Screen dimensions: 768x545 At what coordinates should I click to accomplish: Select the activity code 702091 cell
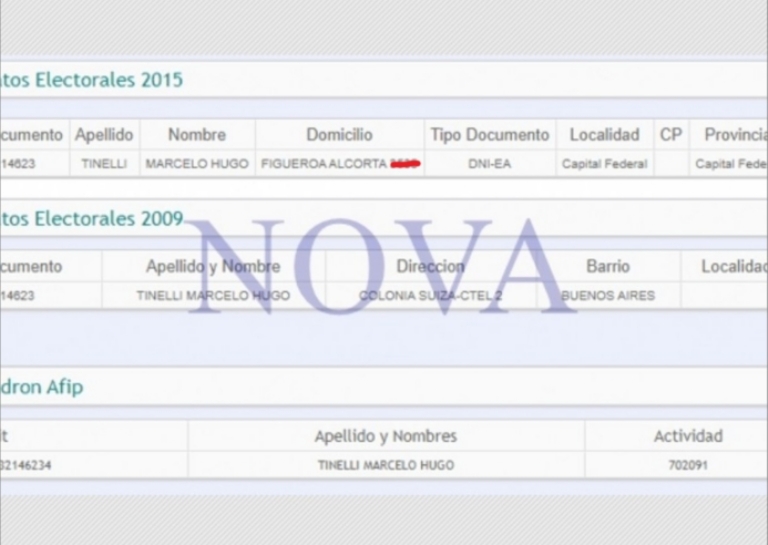pos(688,465)
